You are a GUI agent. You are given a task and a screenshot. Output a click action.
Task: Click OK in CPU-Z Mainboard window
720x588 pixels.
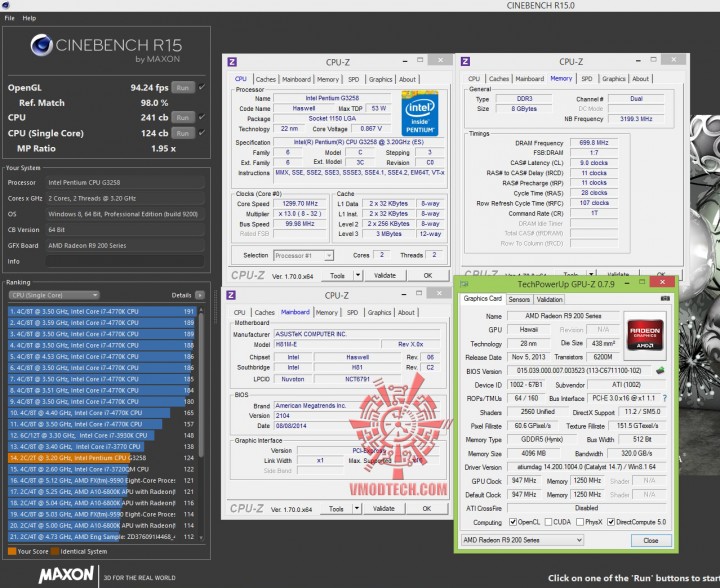pos(427,509)
